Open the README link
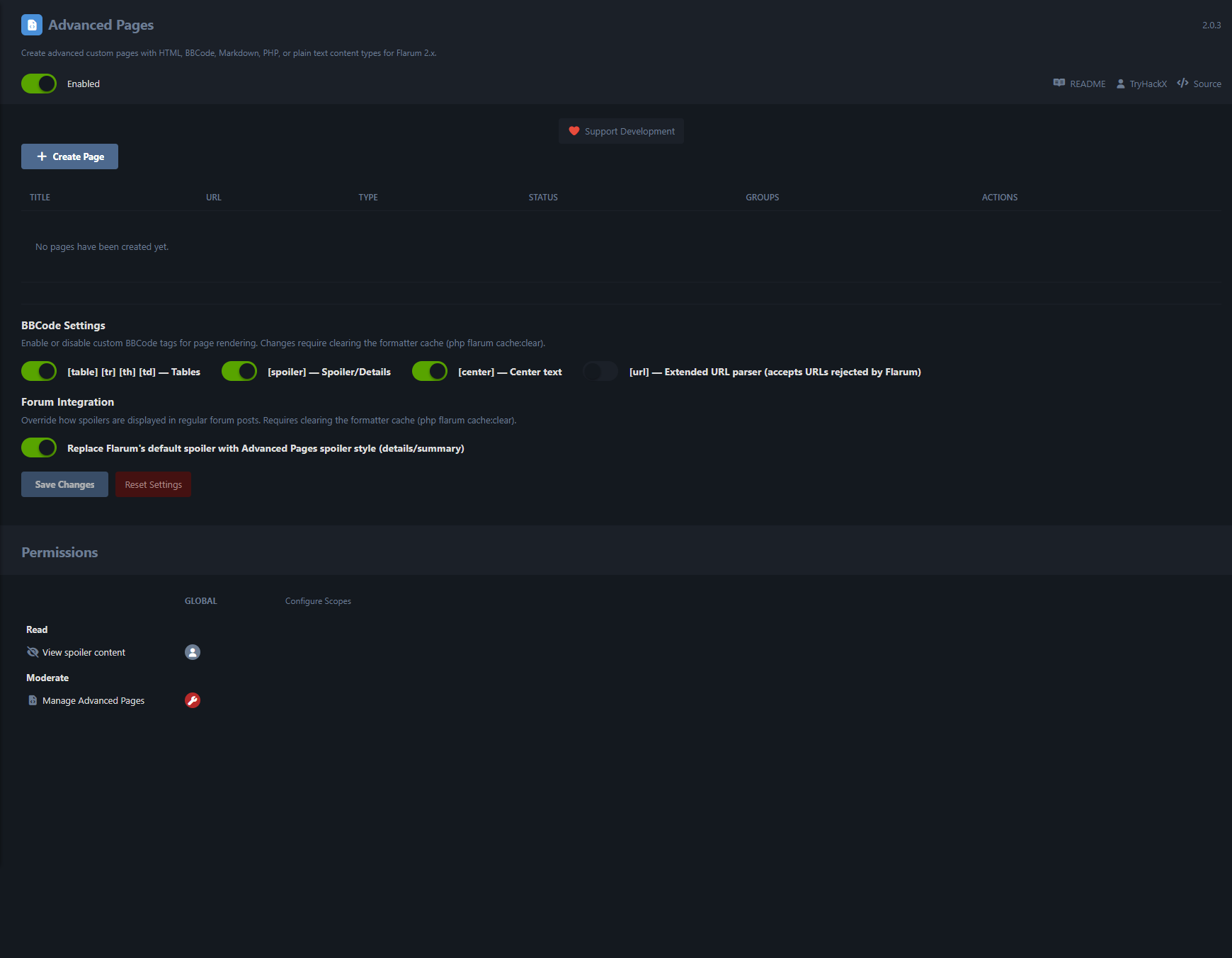 pos(1079,84)
